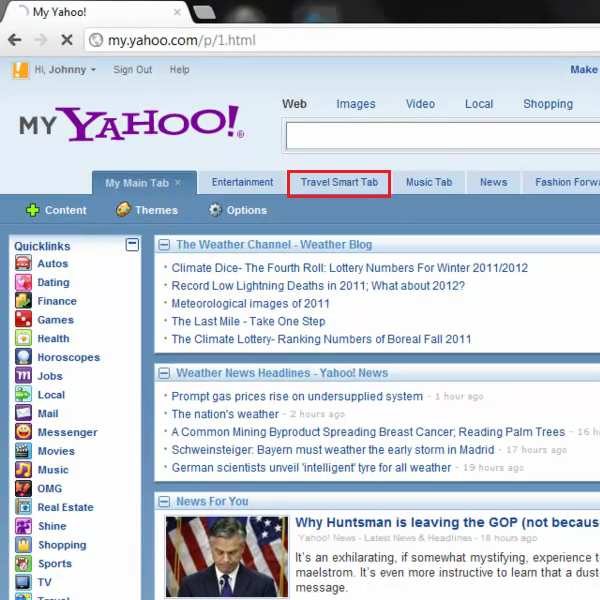600x600 pixels.
Task: Open the Hi, Johnny account dropdown
Action: coord(65,70)
